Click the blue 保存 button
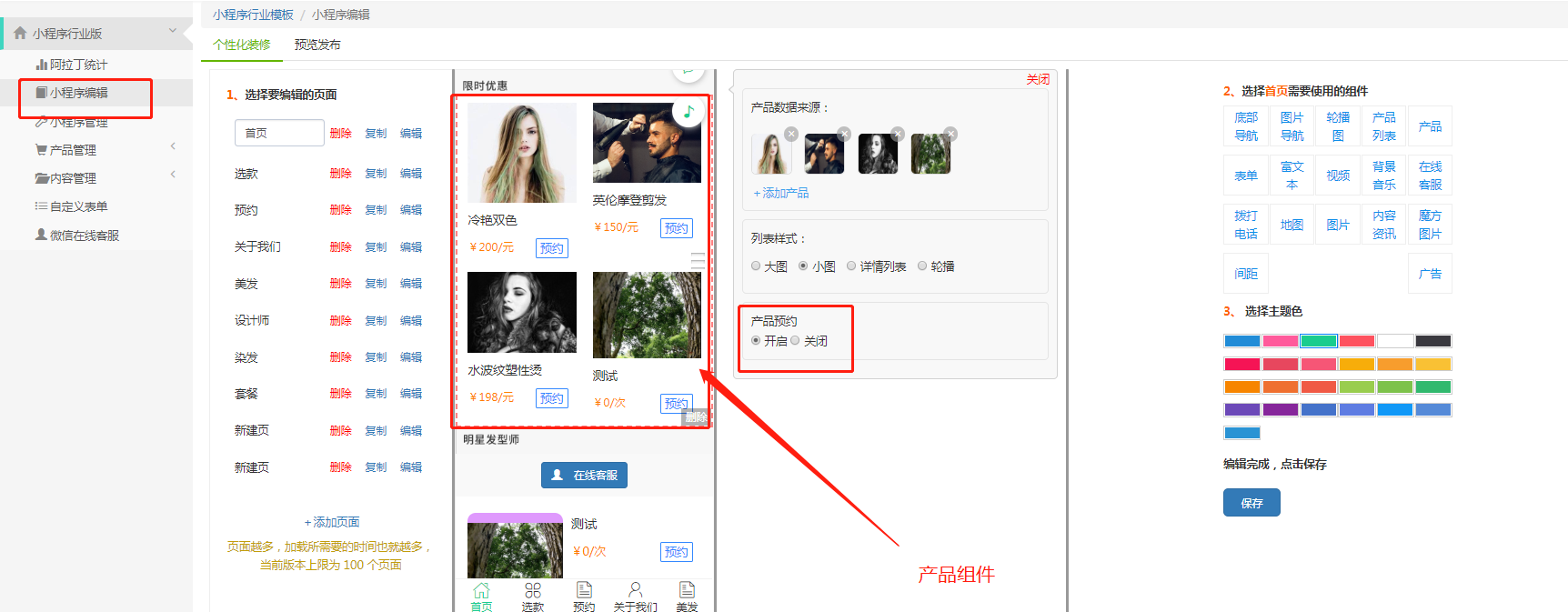The height and width of the screenshot is (612, 1568). (x=1251, y=503)
